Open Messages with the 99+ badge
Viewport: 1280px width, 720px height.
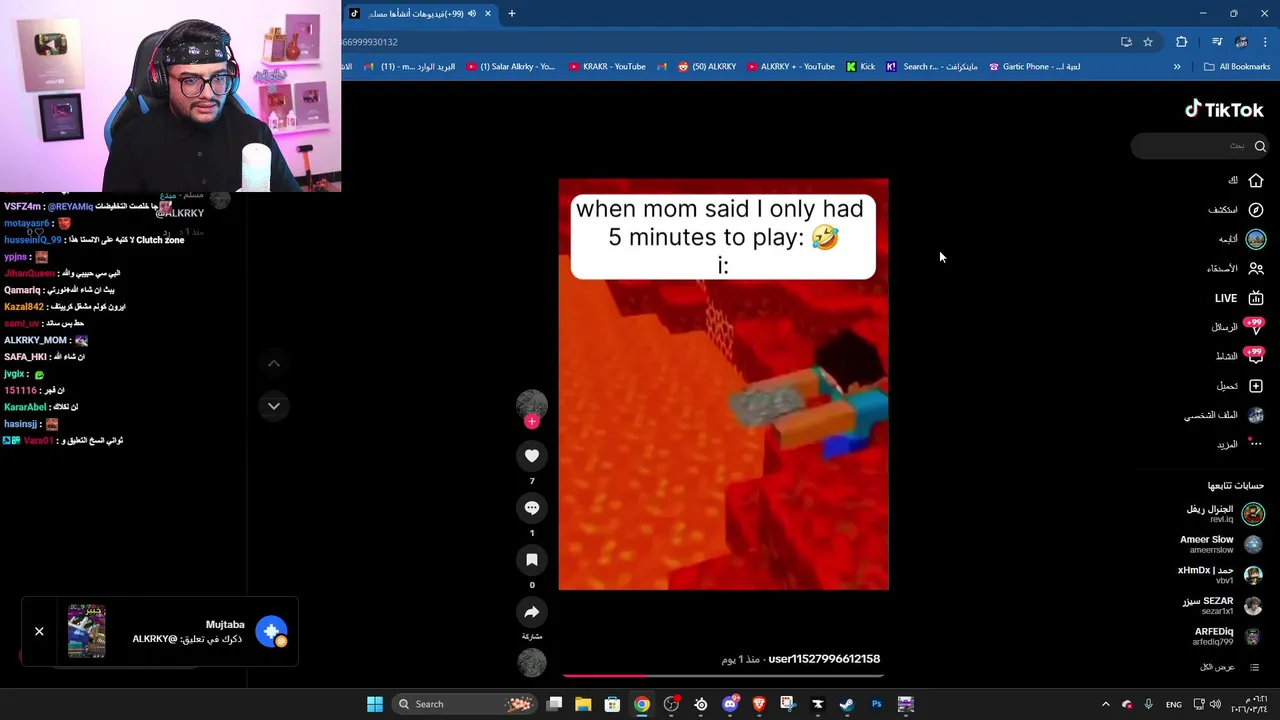click(1238, 327)
